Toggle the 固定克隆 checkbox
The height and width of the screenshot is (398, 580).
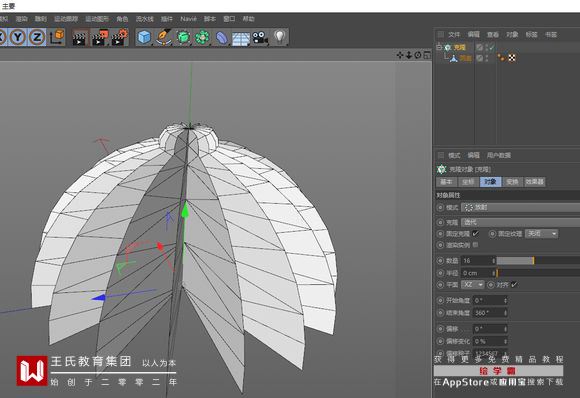coord(476,233)
